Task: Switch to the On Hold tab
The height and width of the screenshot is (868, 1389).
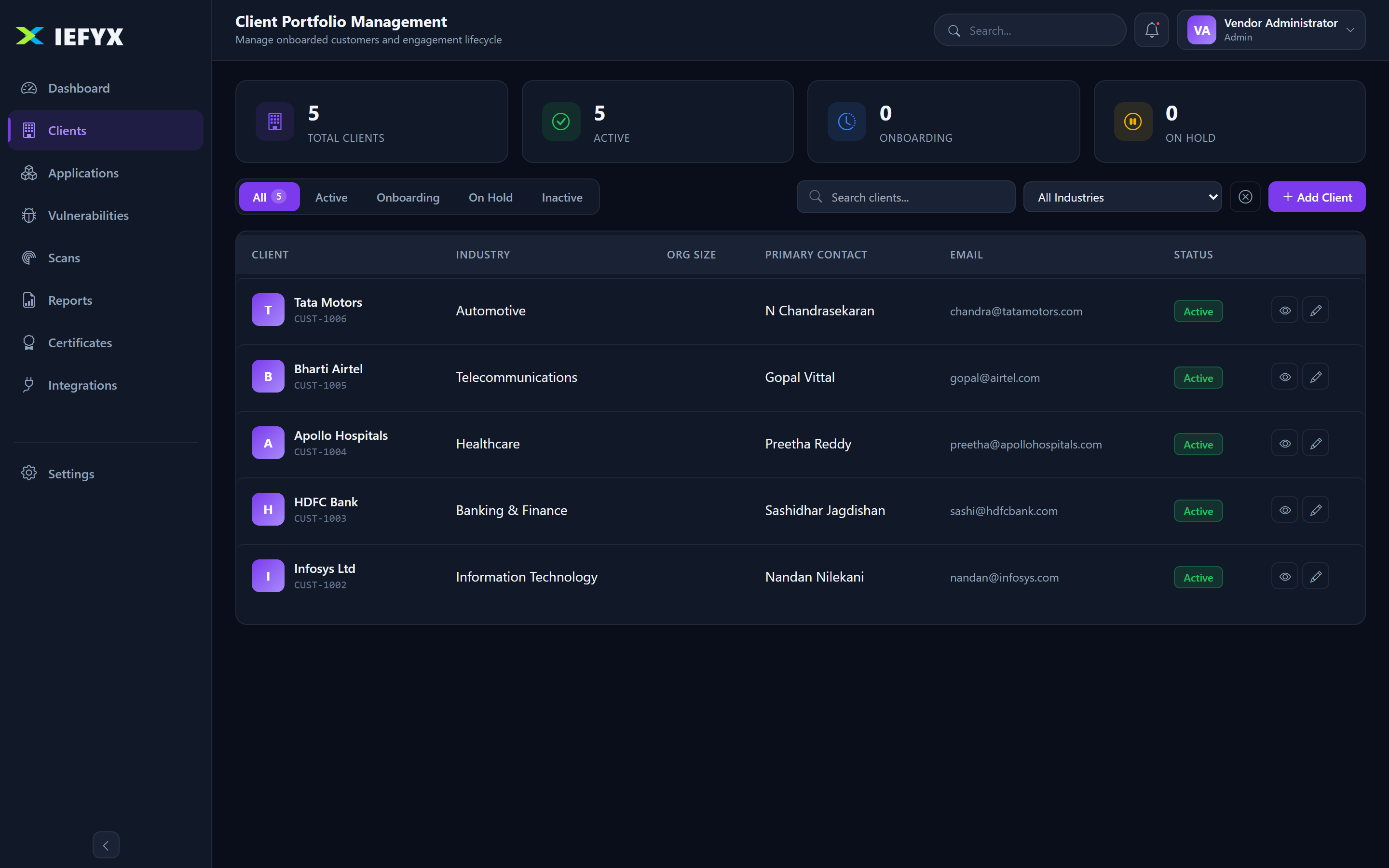Action: [x=491, y=197]
